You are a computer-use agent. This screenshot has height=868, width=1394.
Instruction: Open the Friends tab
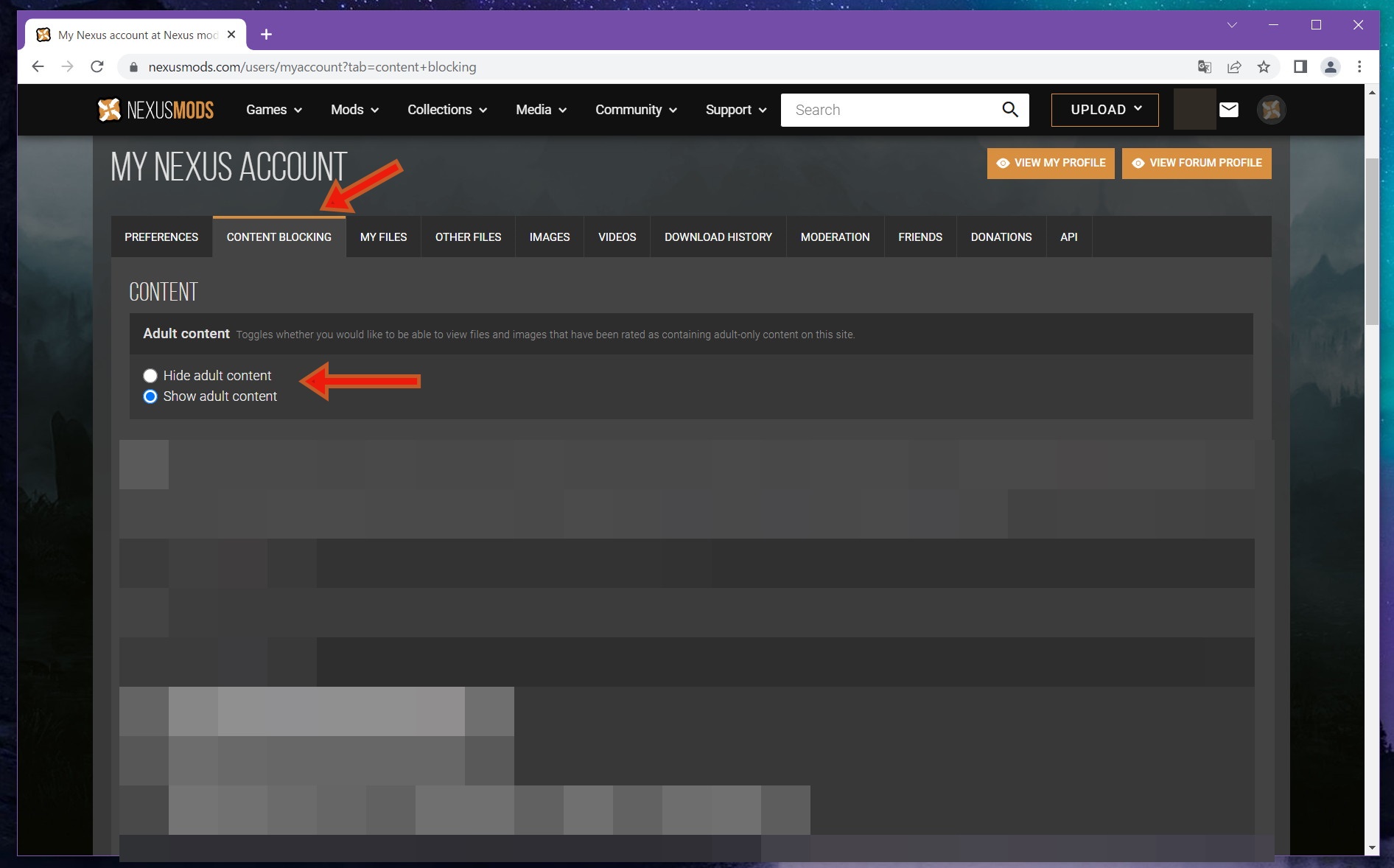point(920,237)
